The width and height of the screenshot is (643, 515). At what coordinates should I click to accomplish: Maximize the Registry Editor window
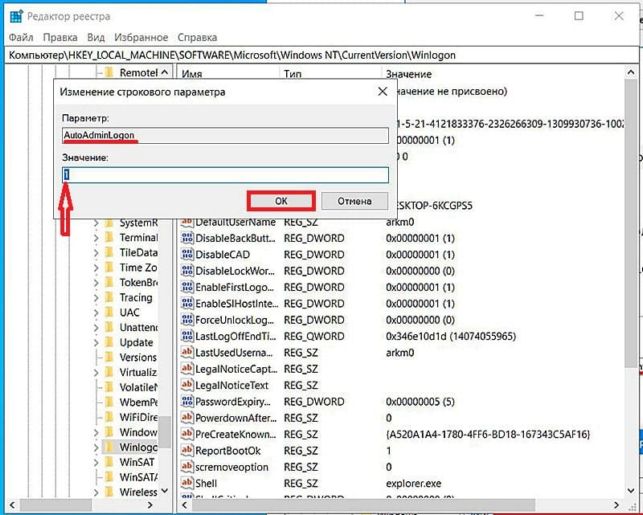pos(579,16)
